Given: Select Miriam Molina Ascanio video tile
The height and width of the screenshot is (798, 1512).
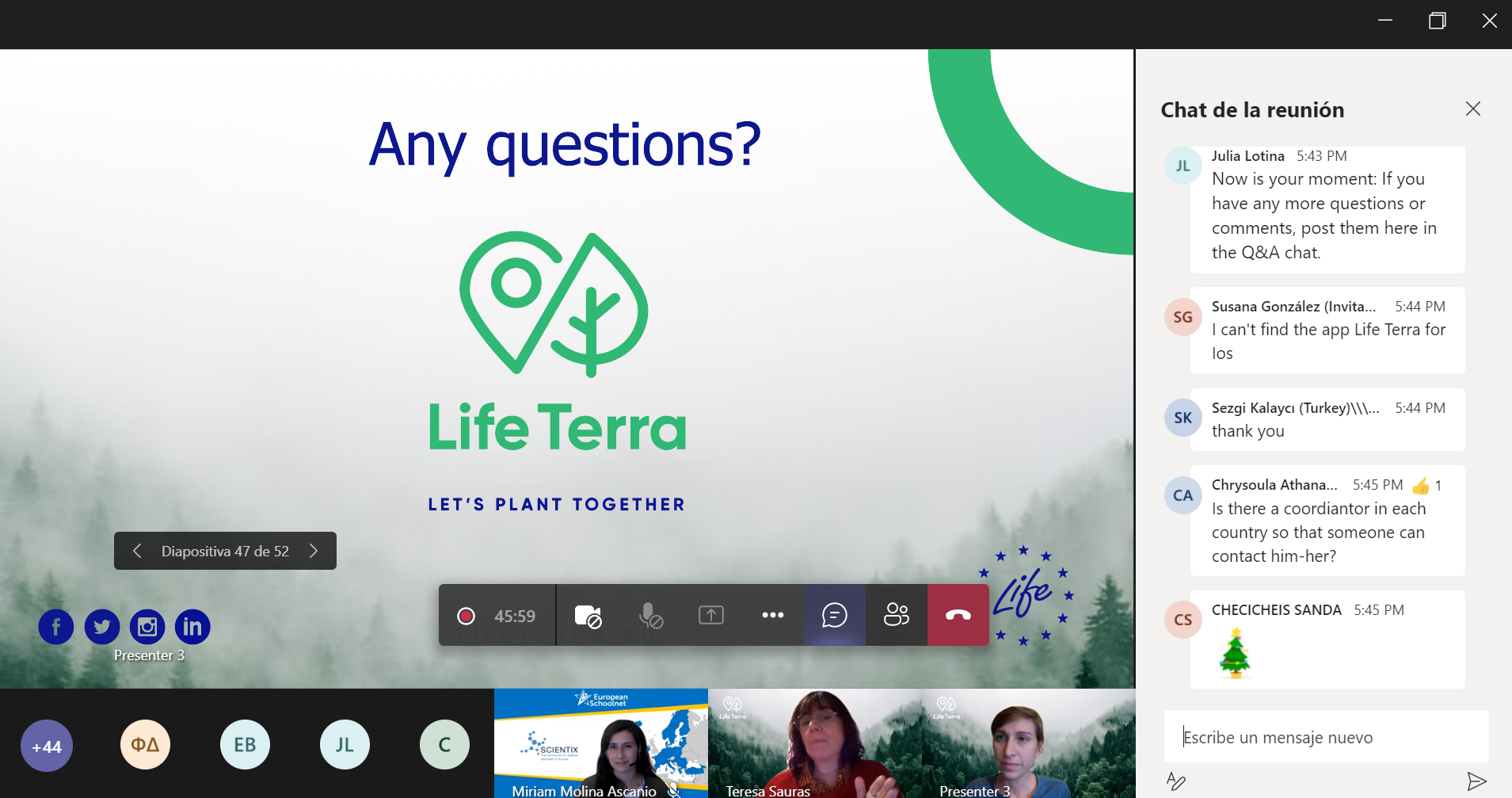Looking at the screenshot, I should click(601, 743).
